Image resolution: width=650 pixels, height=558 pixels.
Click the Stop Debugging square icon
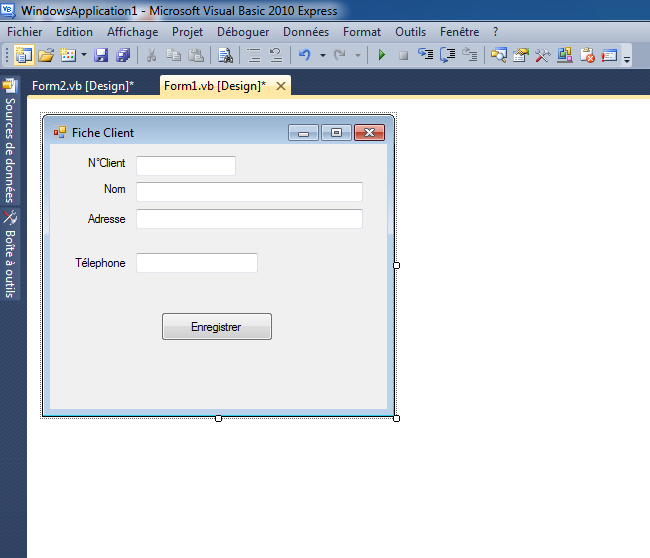(403, 55)
